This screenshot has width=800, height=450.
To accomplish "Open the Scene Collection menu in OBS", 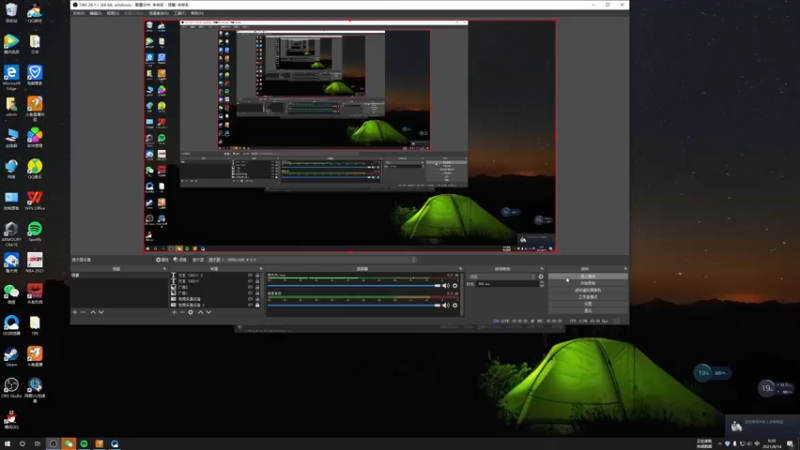I will tap(159, 13).
